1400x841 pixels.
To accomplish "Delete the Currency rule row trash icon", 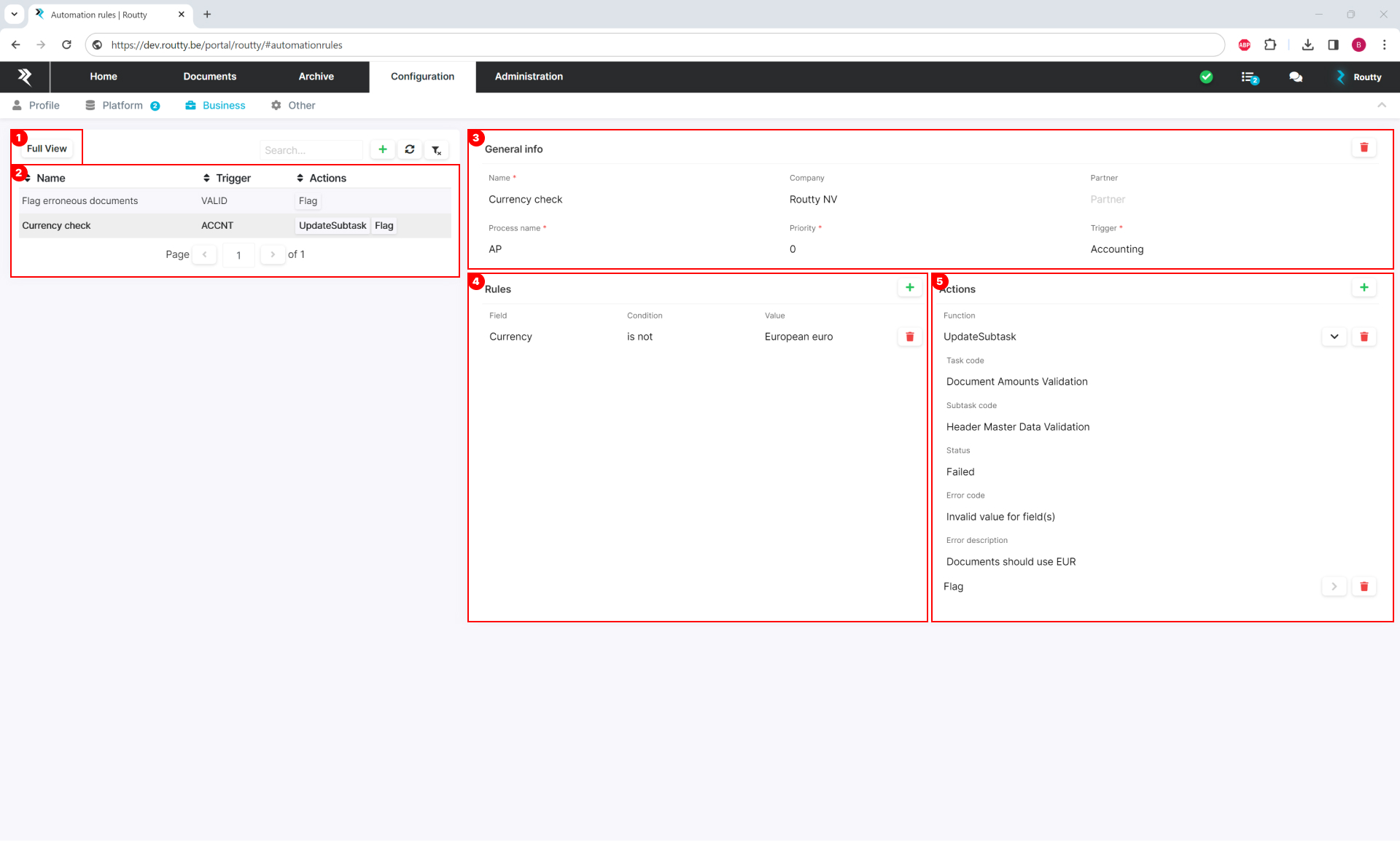I will (909, 337).
